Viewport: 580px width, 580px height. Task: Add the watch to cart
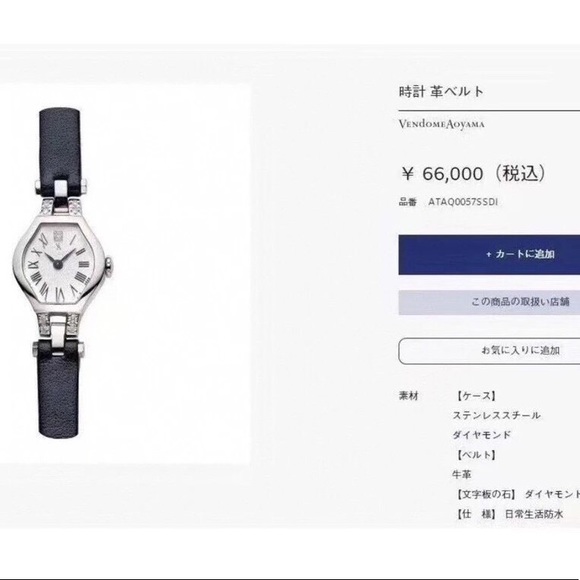489,254
